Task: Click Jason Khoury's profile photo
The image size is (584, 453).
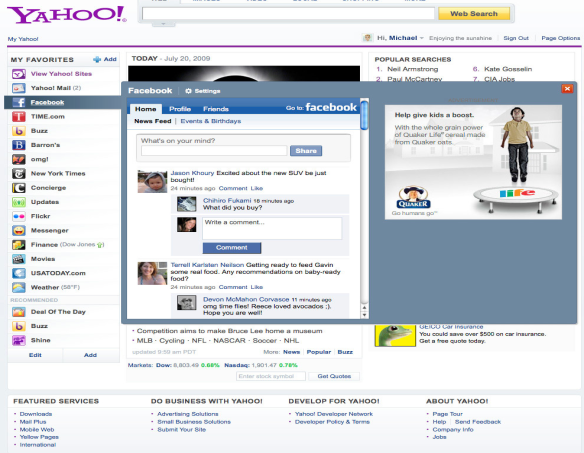Action: 152,181
